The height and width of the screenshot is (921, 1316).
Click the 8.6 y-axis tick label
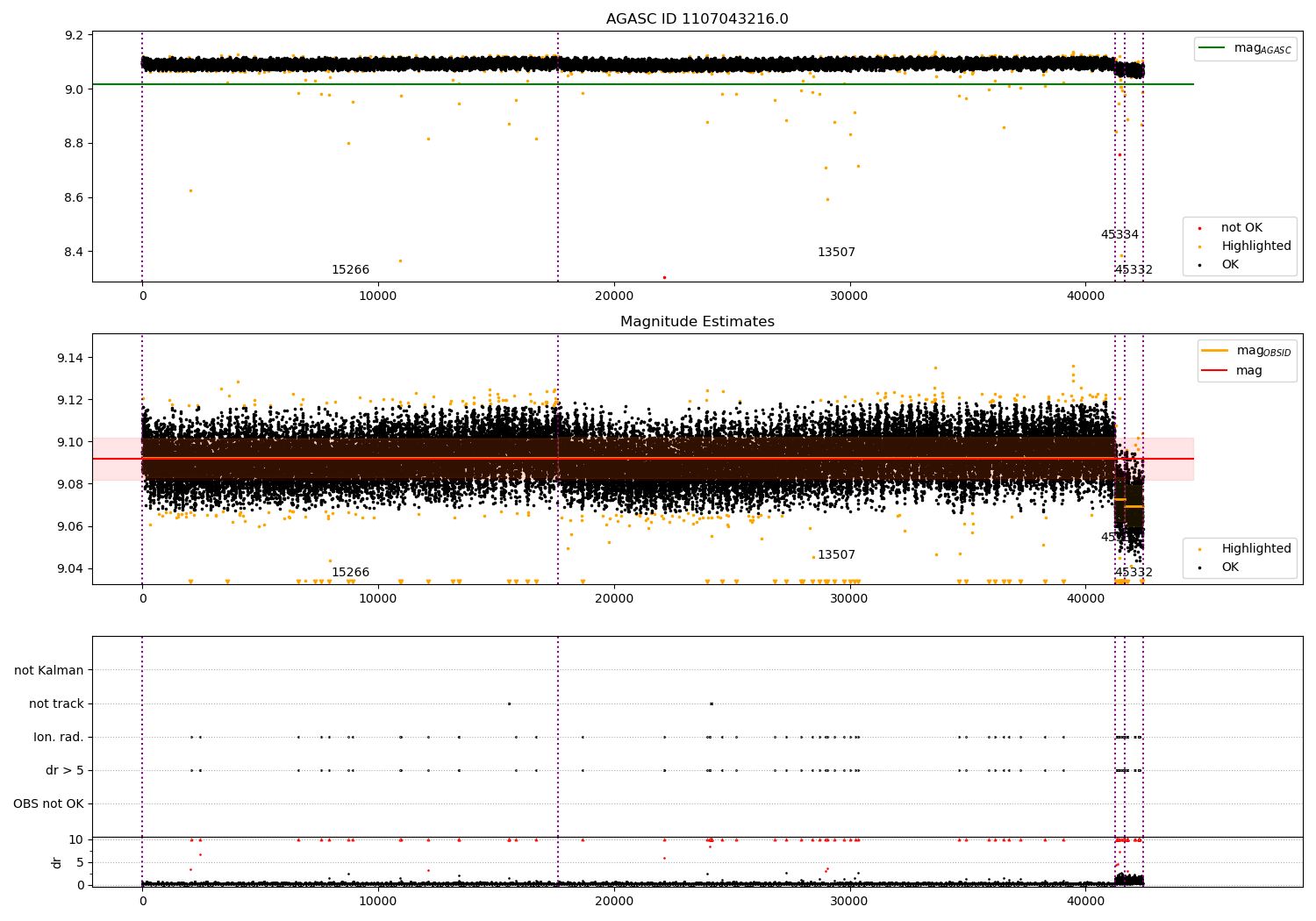pyautogui.click(x=75, y=198)
